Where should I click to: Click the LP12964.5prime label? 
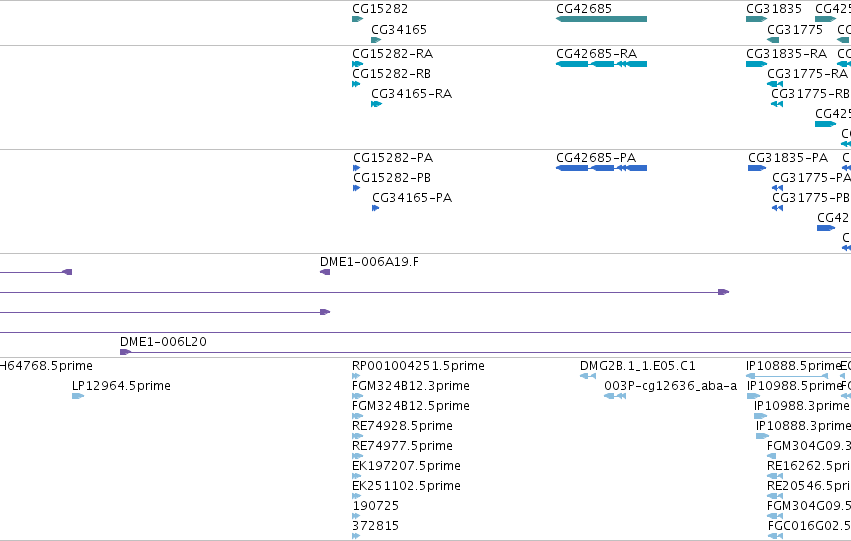pos(122,386)
